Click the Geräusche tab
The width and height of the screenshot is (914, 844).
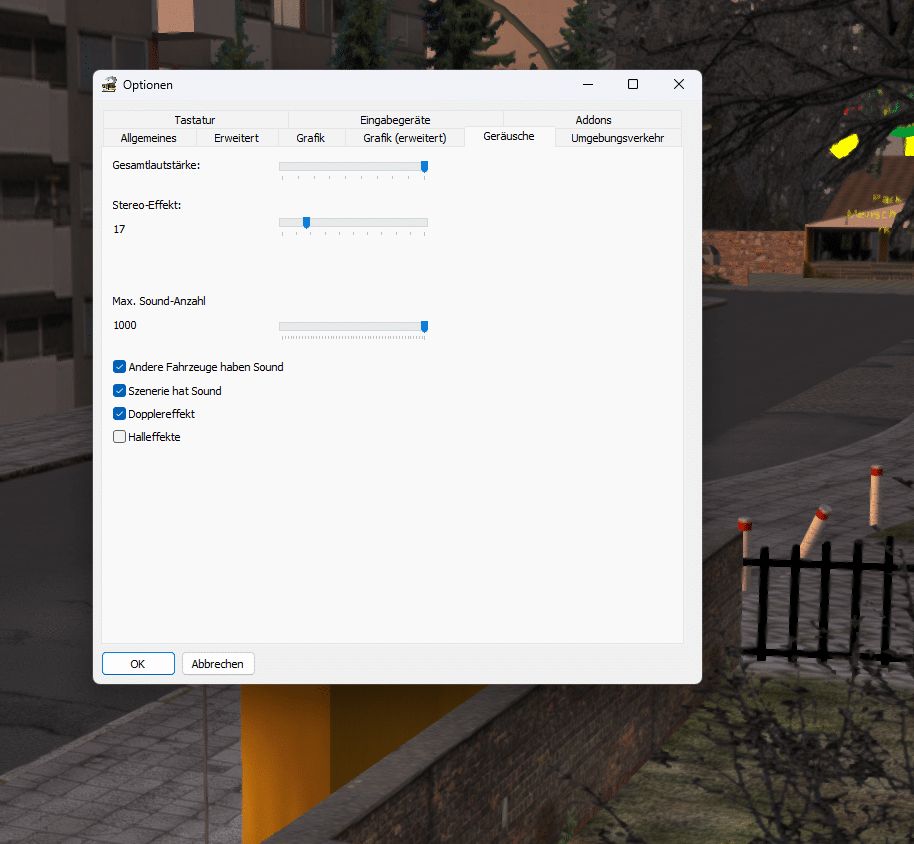[508, 136]
